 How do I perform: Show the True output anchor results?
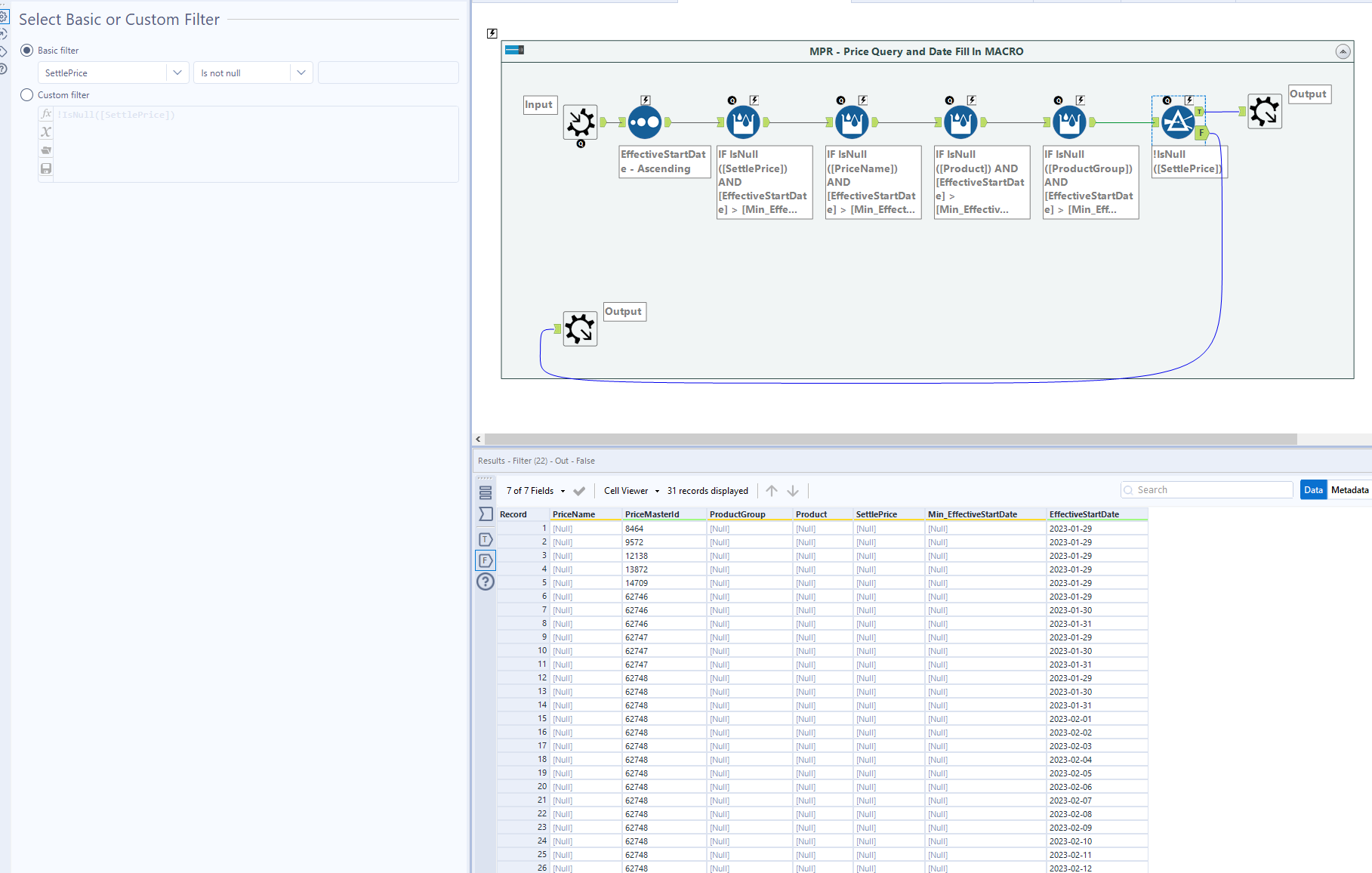[486, 539]
